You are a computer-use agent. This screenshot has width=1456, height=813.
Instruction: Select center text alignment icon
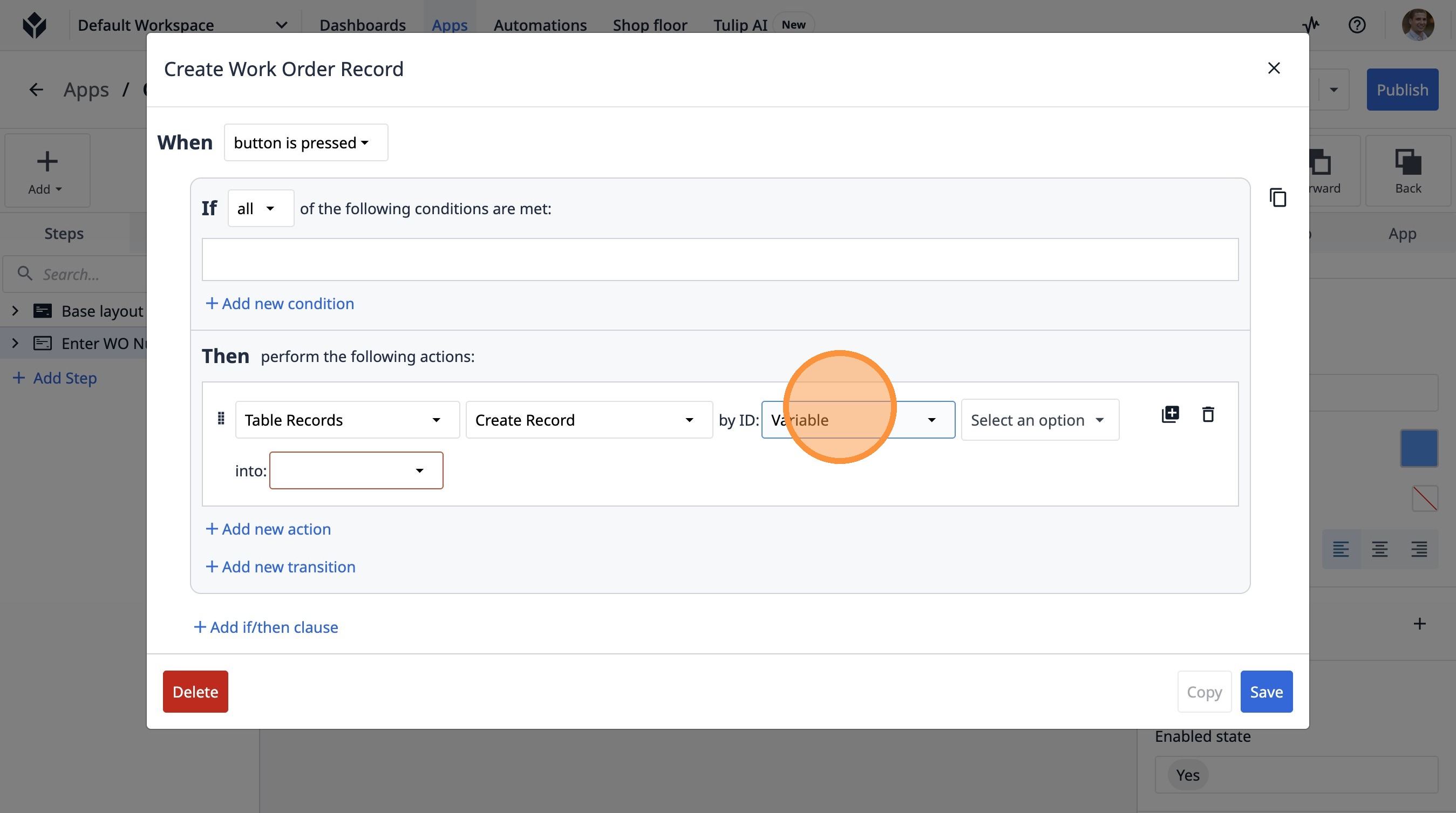coord(1379,549)
